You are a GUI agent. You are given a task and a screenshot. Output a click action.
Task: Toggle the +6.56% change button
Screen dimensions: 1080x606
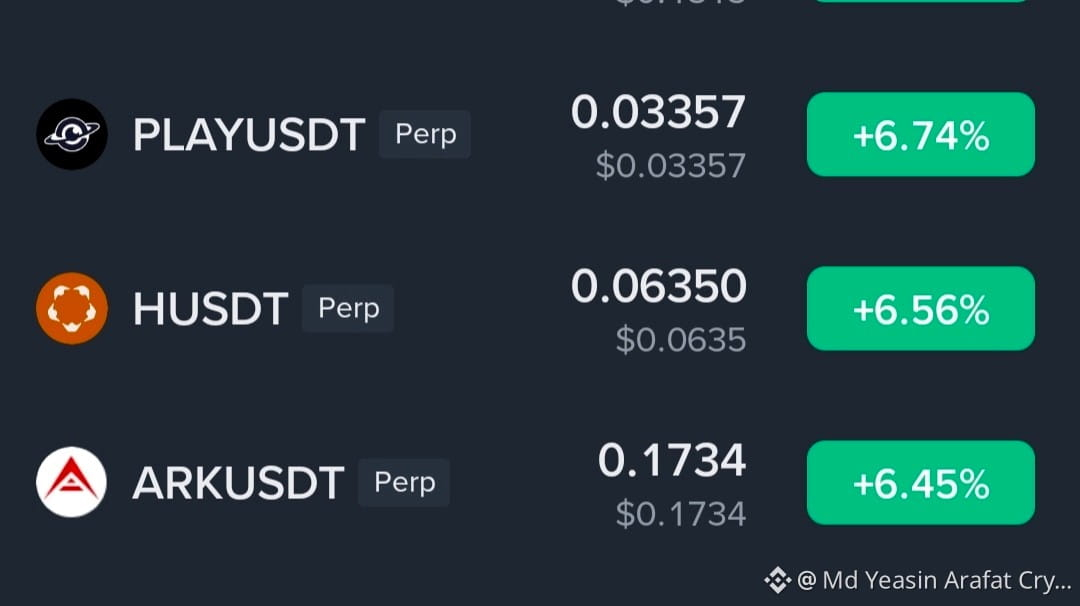tap(921, 309)
